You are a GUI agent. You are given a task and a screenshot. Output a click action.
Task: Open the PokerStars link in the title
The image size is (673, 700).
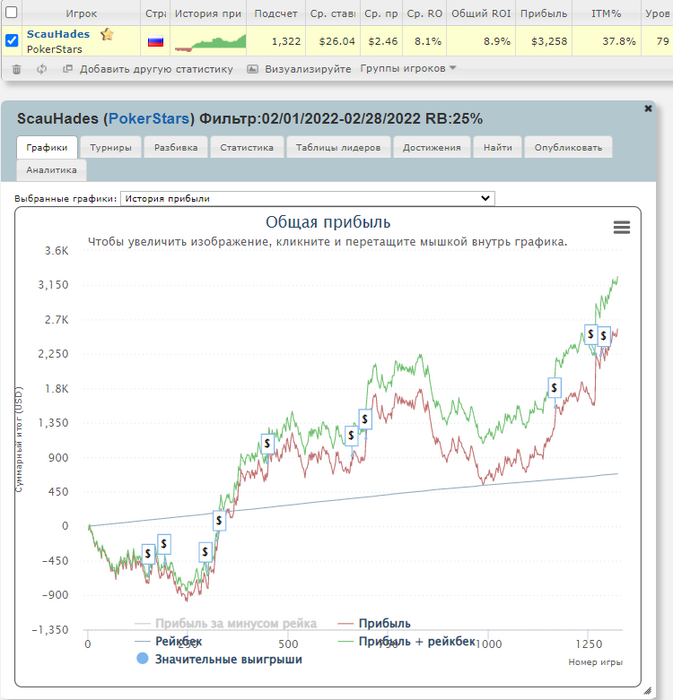coord(149,119)
